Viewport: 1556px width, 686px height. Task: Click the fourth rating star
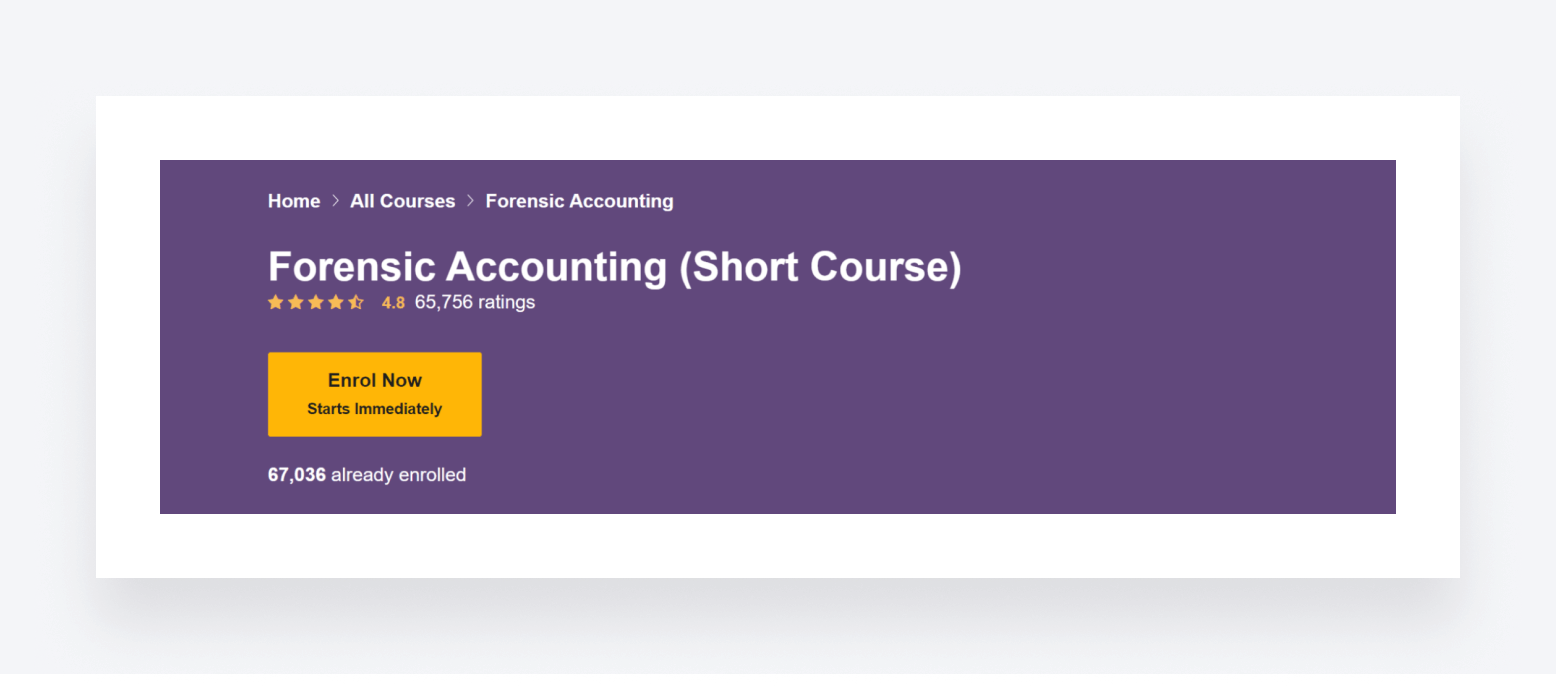[x=336, y=302]
